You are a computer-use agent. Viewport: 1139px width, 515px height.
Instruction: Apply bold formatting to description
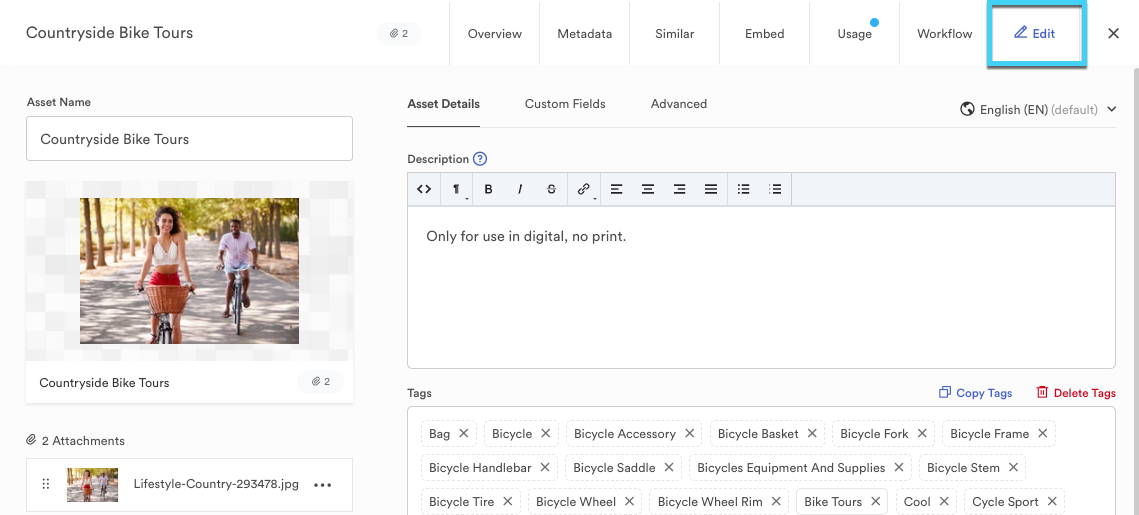point(488,189)
